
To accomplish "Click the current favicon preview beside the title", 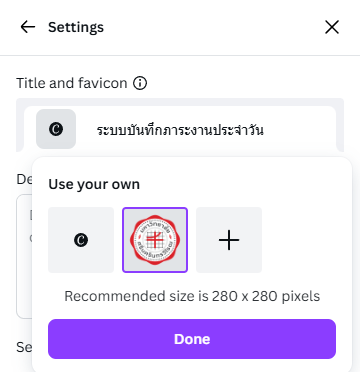I will (56, 129).
